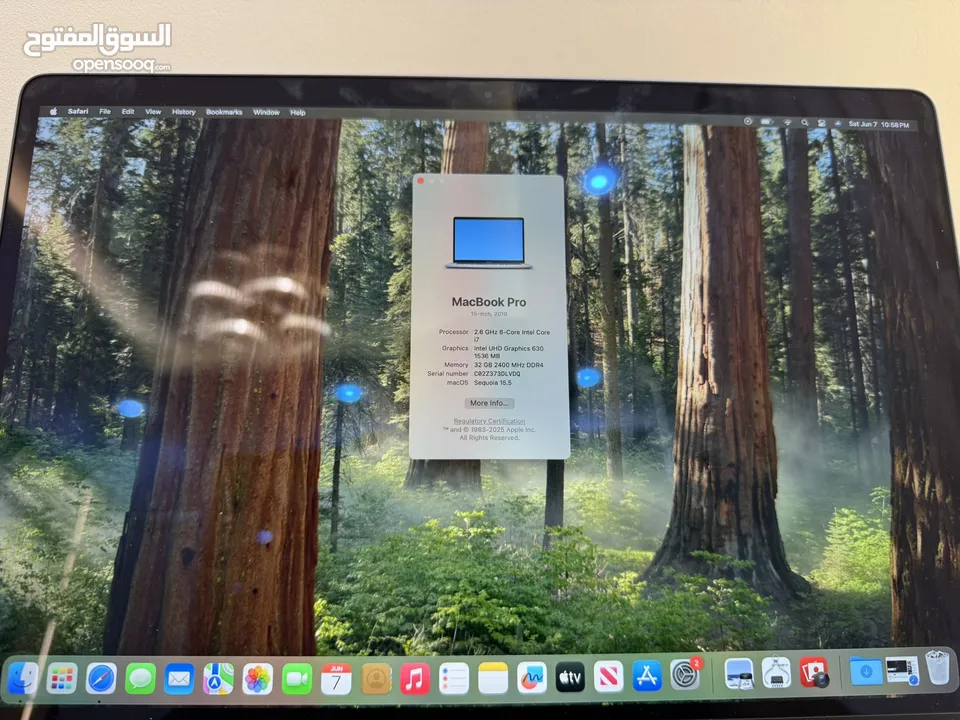Screen dimensions: 960x720
Task: Open the History menu
Action: 184,112
